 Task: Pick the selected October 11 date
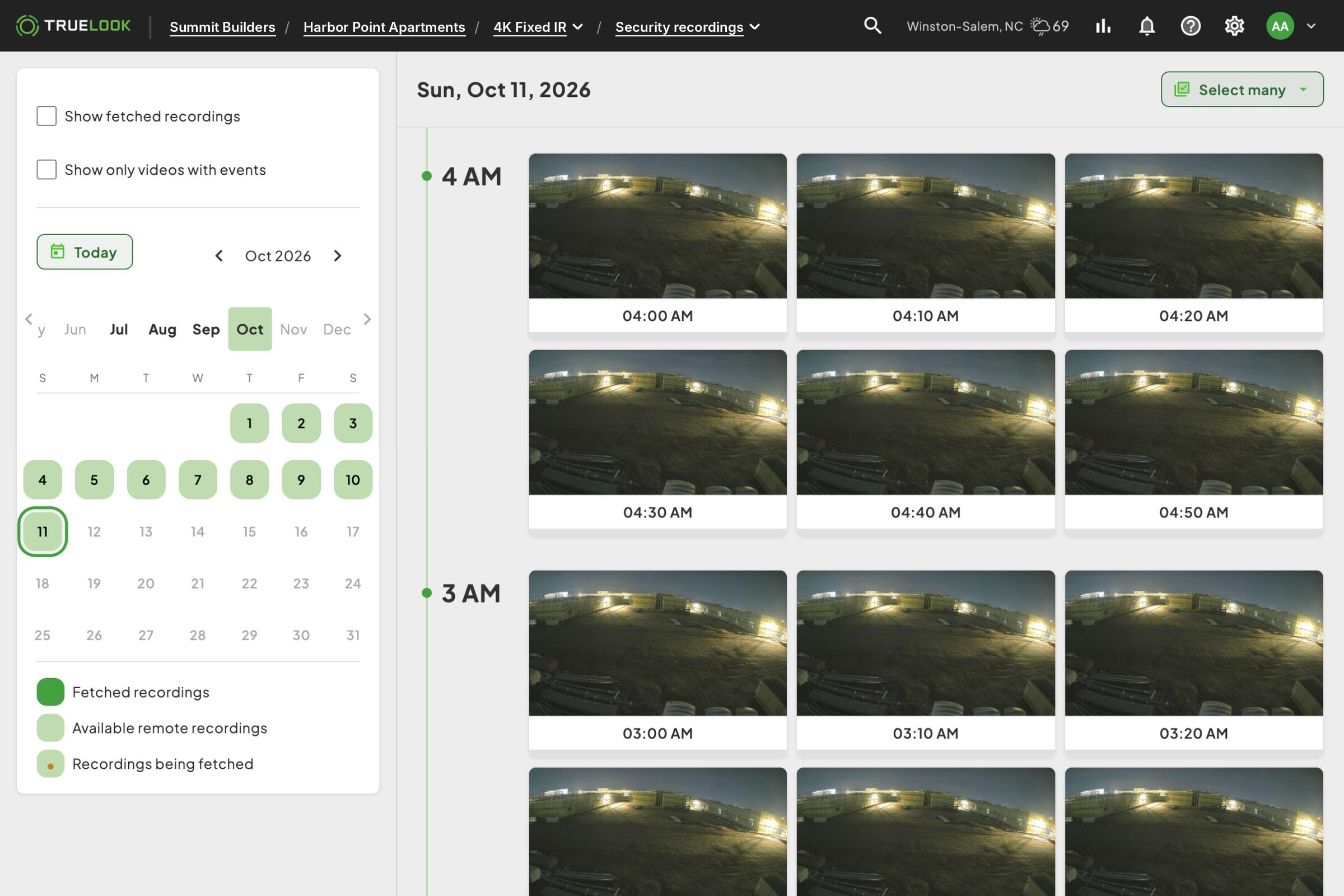pos(43,531)
